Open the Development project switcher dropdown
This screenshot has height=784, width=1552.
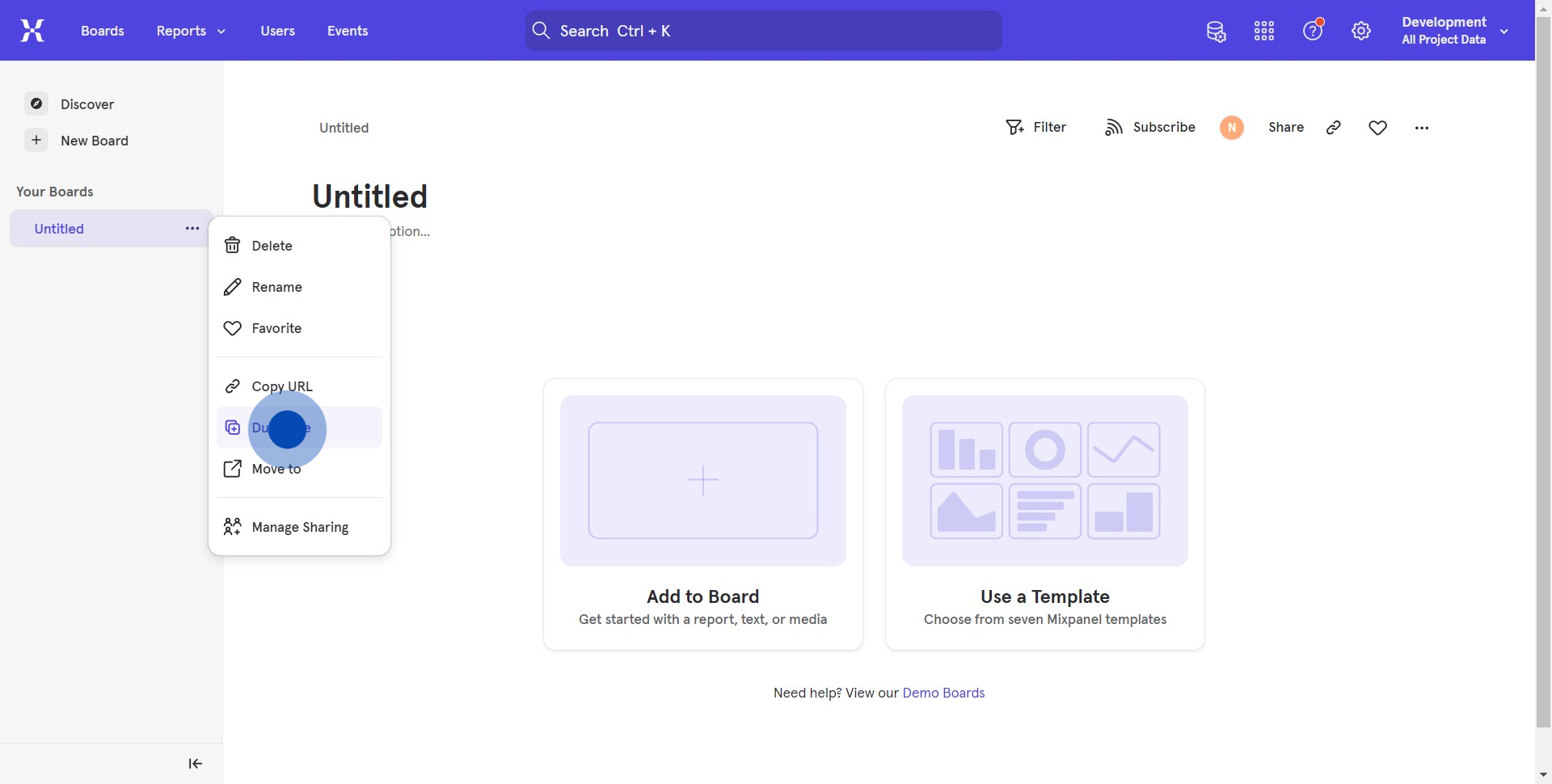1455,31
